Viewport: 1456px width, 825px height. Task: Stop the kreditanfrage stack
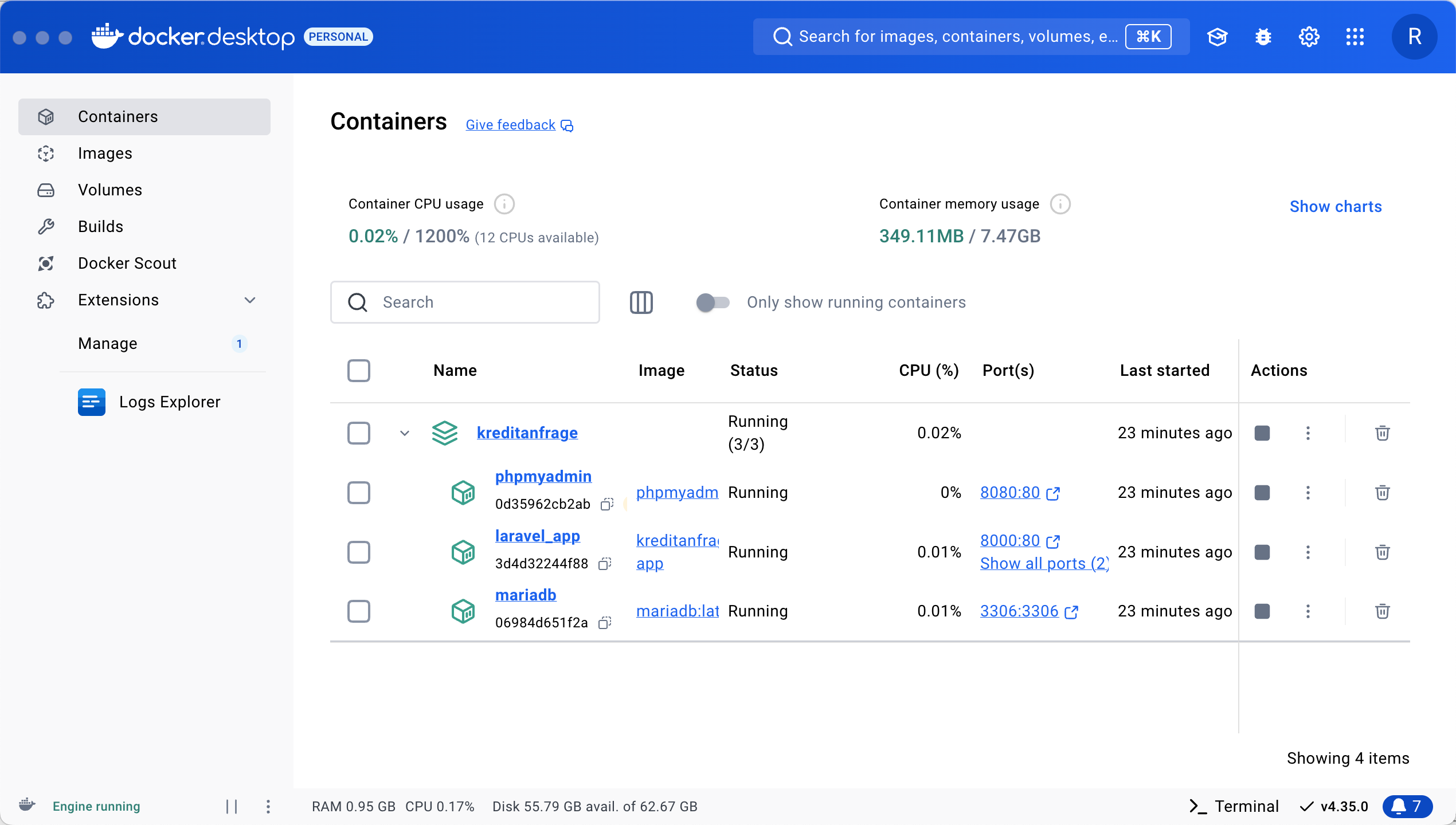point(1262,433)
